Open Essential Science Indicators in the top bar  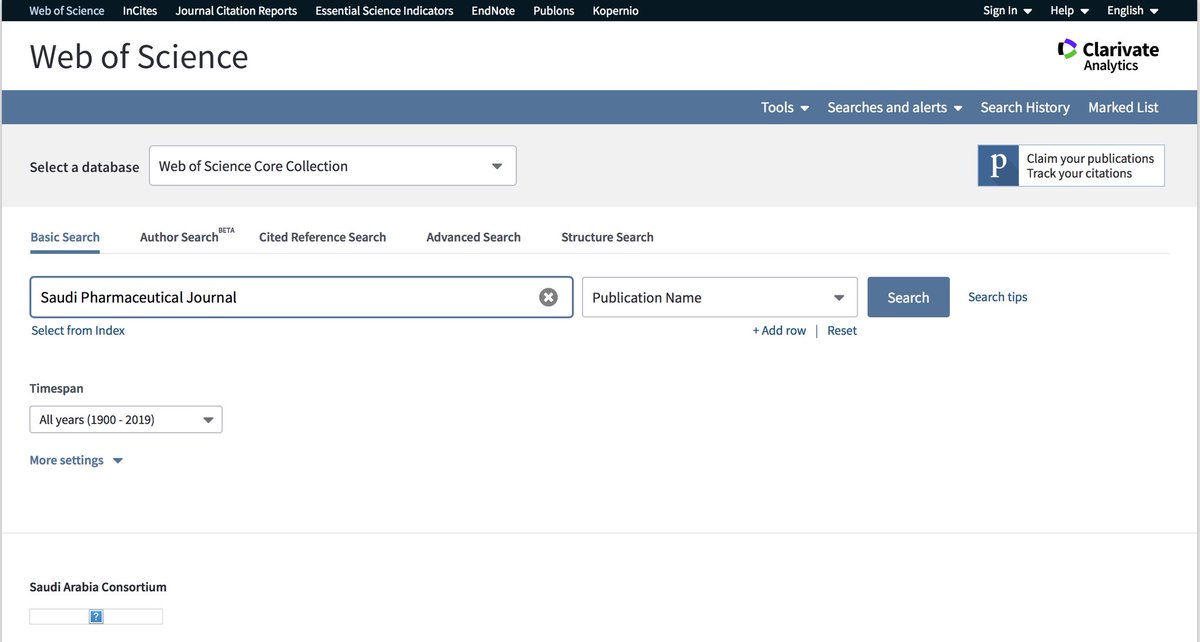tap(384, 11)
